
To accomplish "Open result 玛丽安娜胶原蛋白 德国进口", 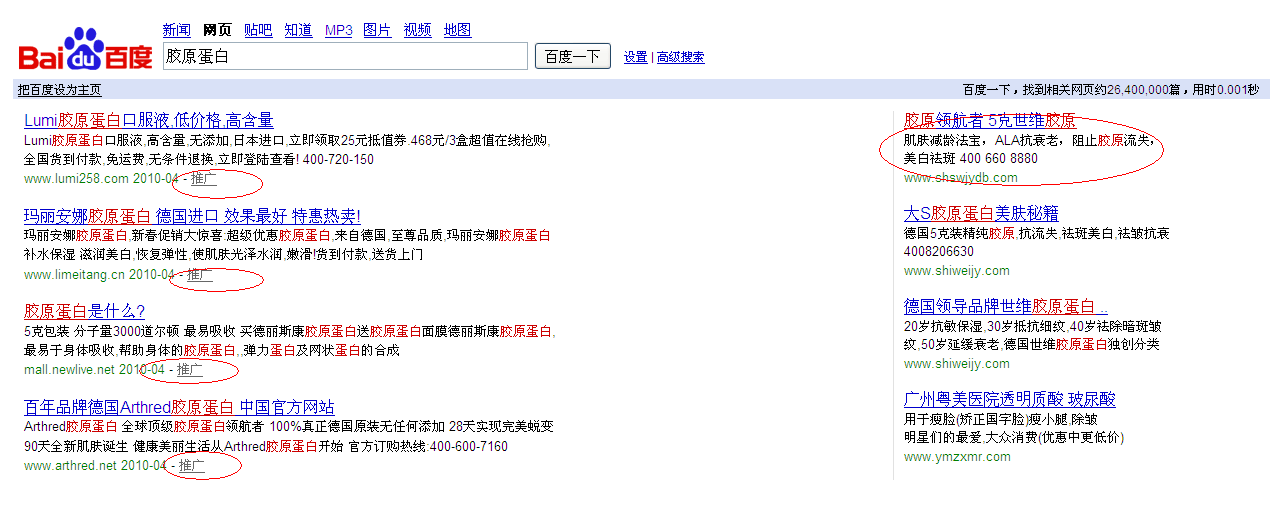I will pyautogui.click(x=192, y=216).
